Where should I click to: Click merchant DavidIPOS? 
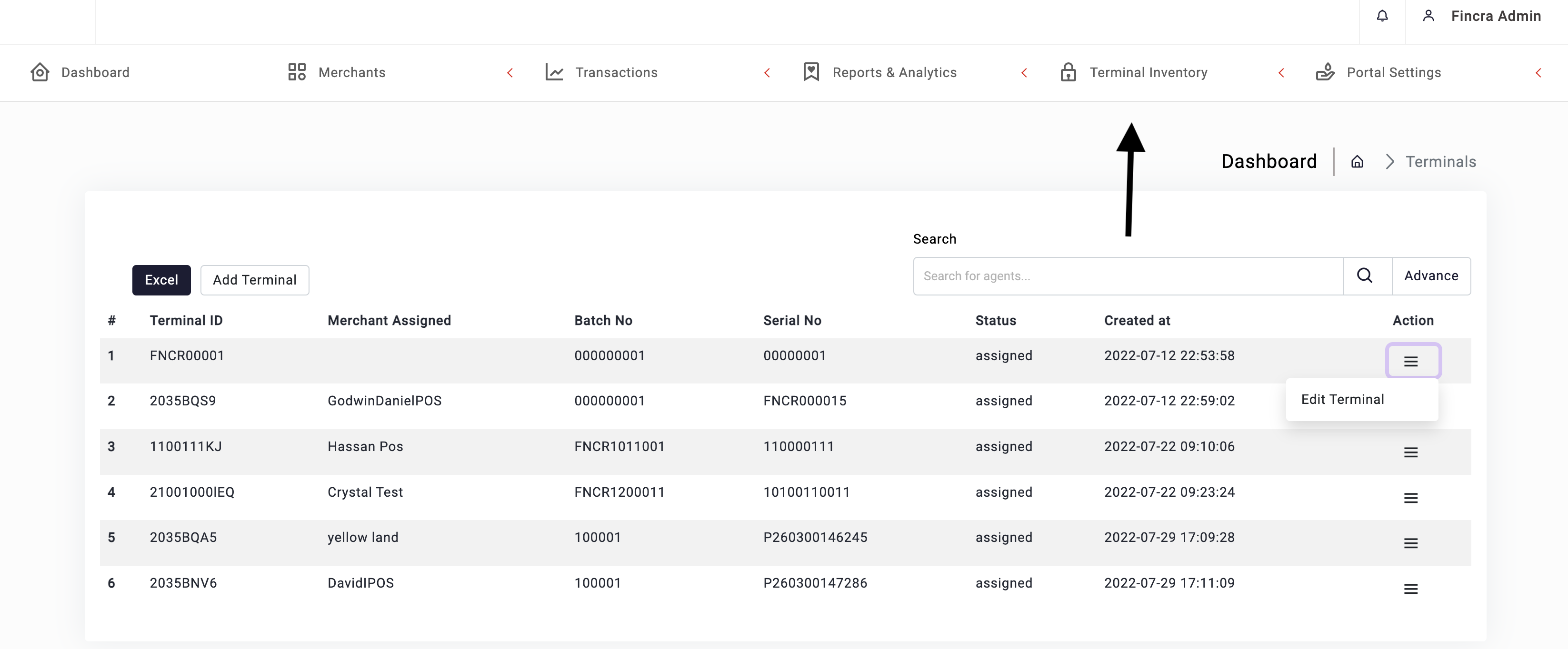[360, 583]
